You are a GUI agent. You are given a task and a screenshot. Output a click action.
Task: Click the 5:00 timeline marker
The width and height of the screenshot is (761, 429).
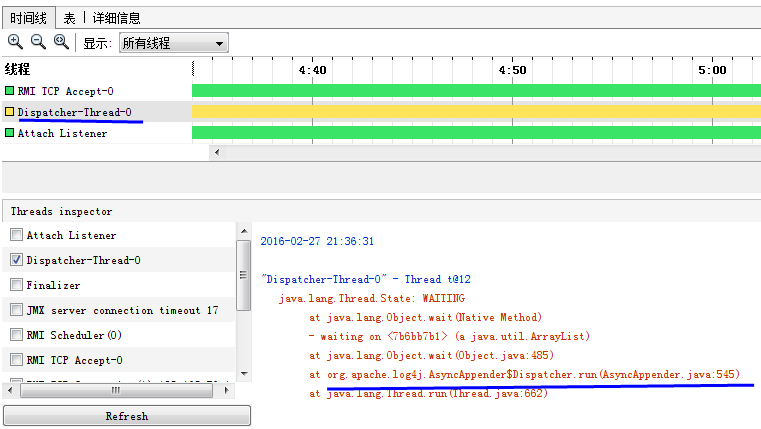712,70
